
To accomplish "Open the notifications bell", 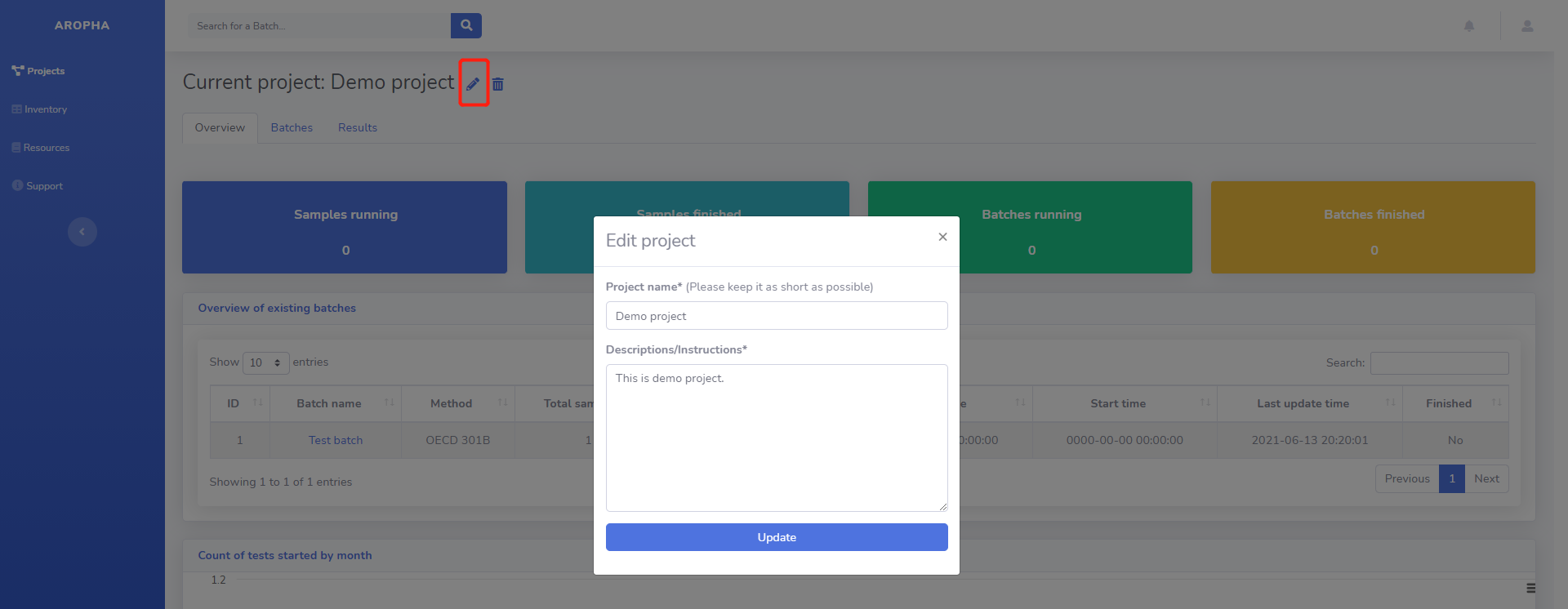I will point(1469,26).
